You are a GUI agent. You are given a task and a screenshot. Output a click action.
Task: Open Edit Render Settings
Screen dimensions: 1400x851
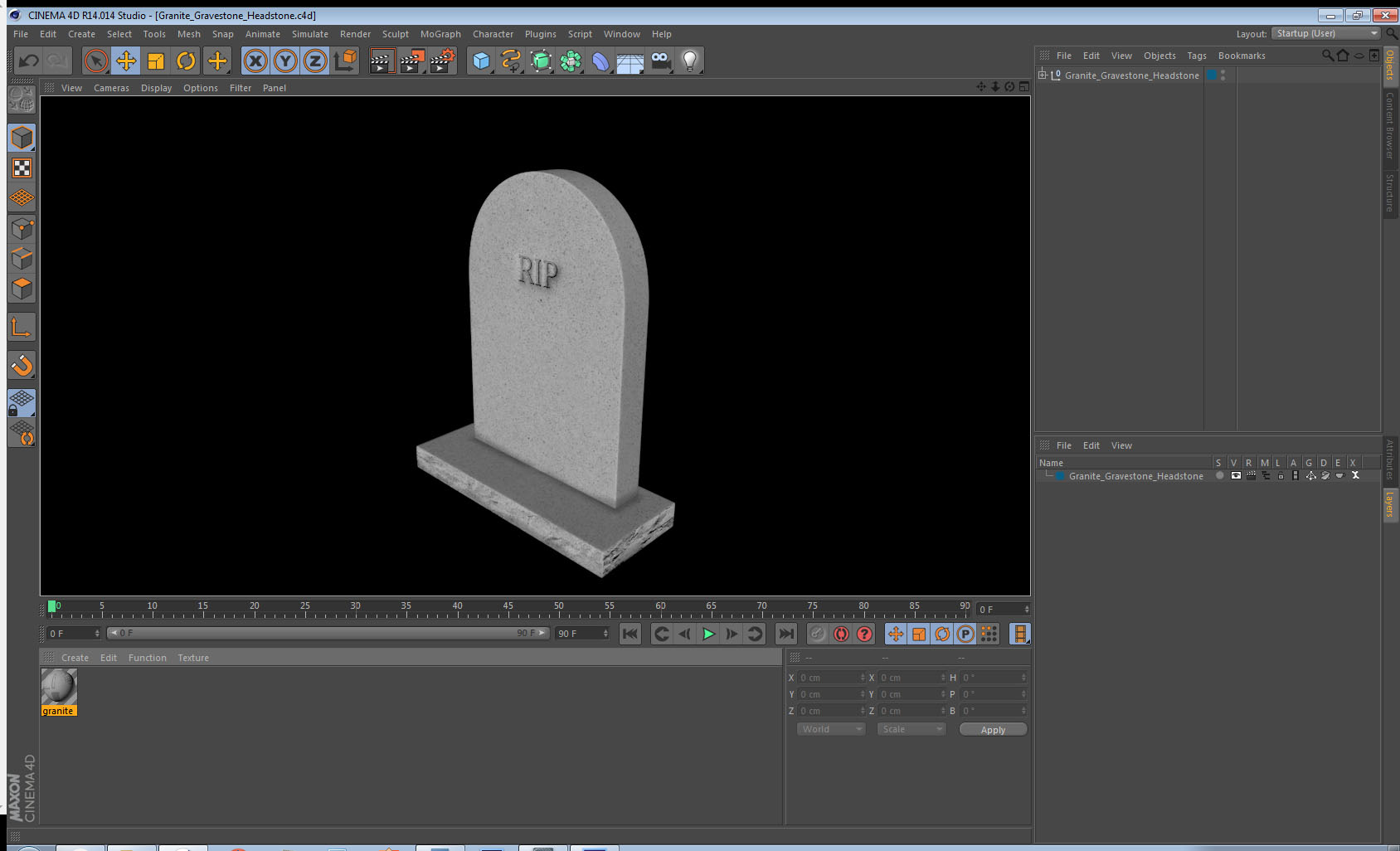443,61
